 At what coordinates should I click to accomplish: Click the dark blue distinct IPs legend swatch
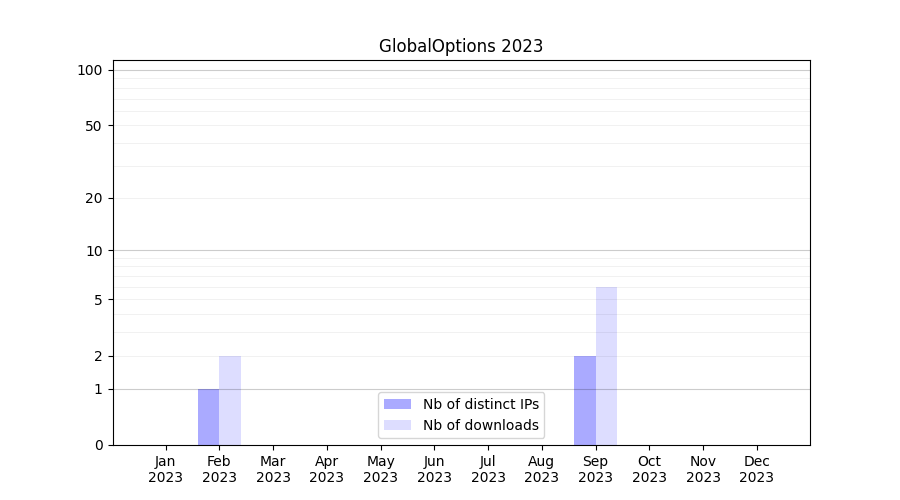[x=397, y=404]
